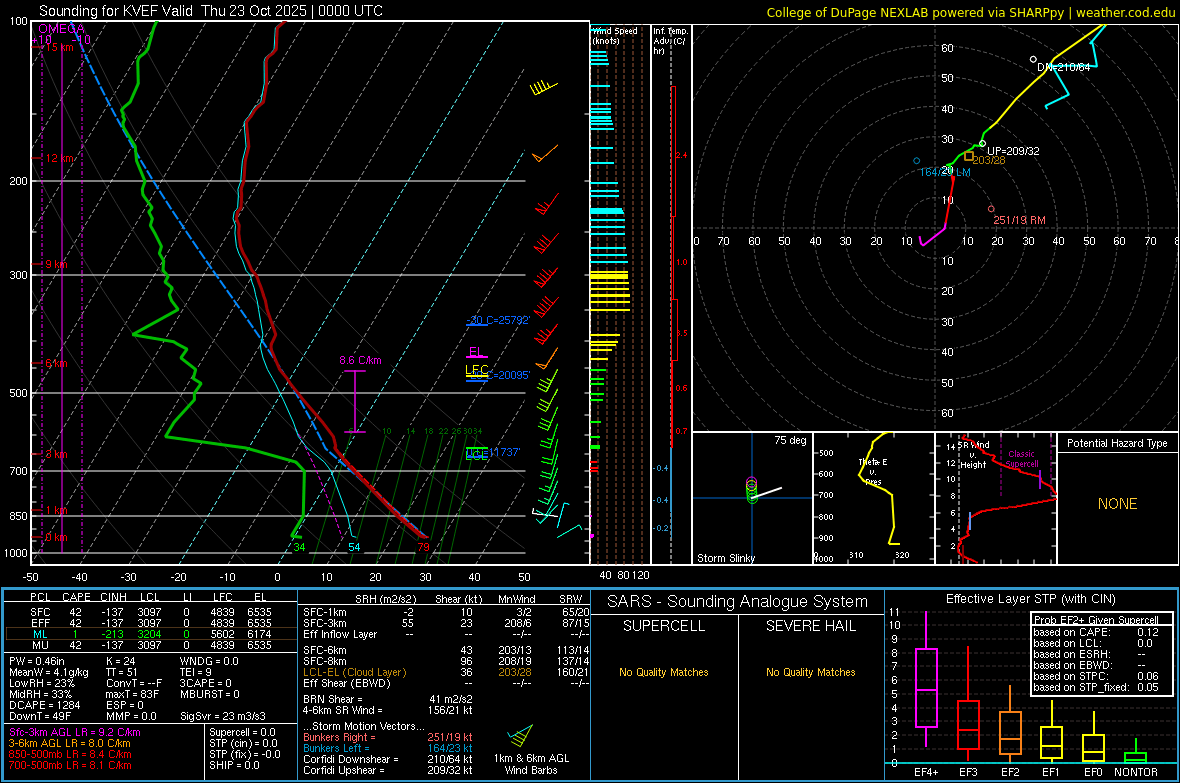This screenshot has width=1180, height=783.
Task: Click the 'Corfidi Downshear = 210/64 kt' row
Action: click(x=388, y=759)
